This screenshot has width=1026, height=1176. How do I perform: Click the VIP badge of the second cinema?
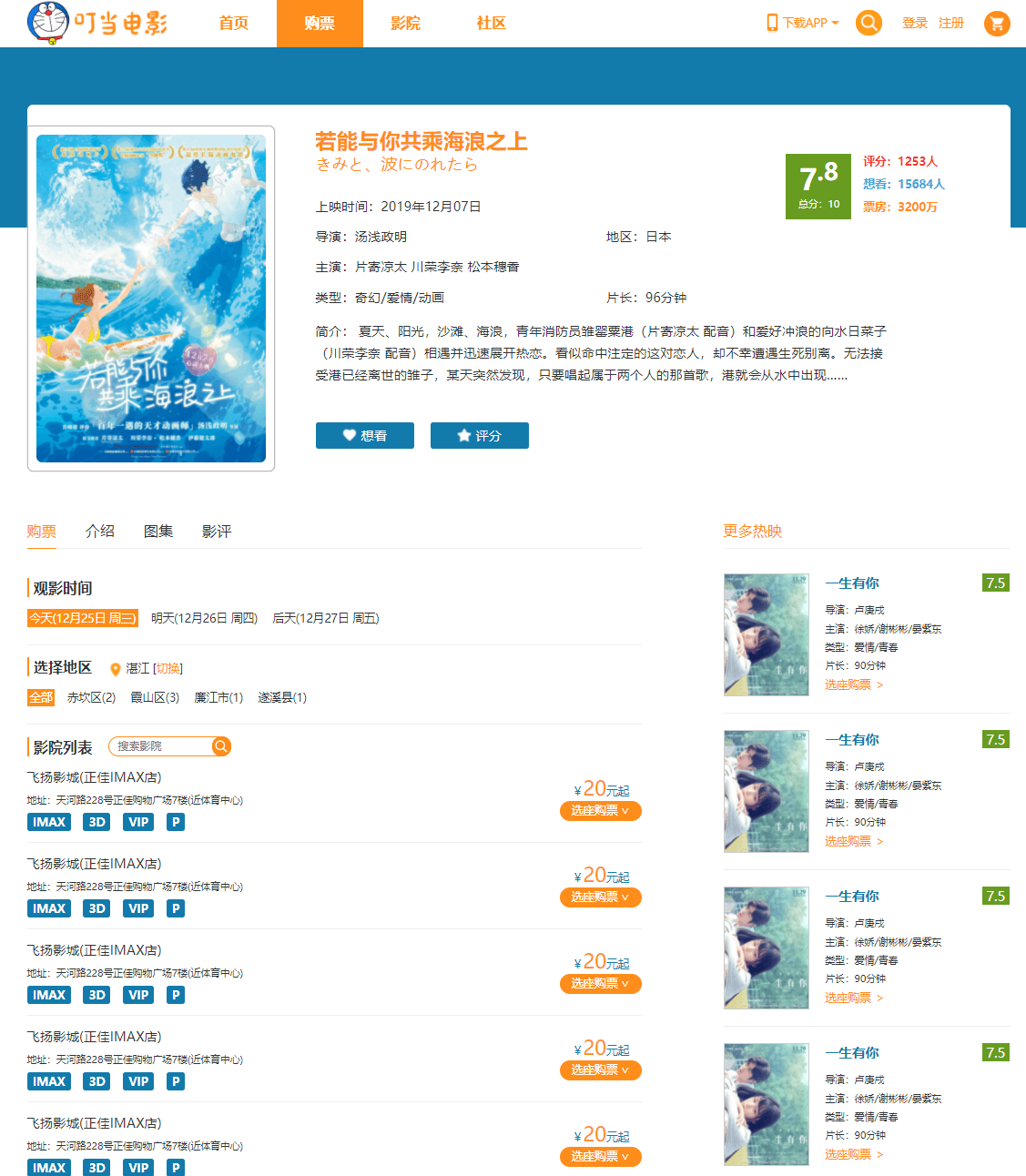coord(138,908)
